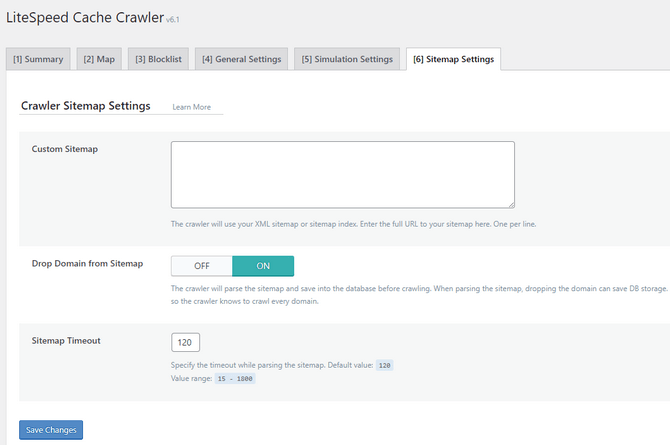This screenshot has height=445, width=670.
Task: Click the Sitemap Settings tab
Action: (453, 59)
